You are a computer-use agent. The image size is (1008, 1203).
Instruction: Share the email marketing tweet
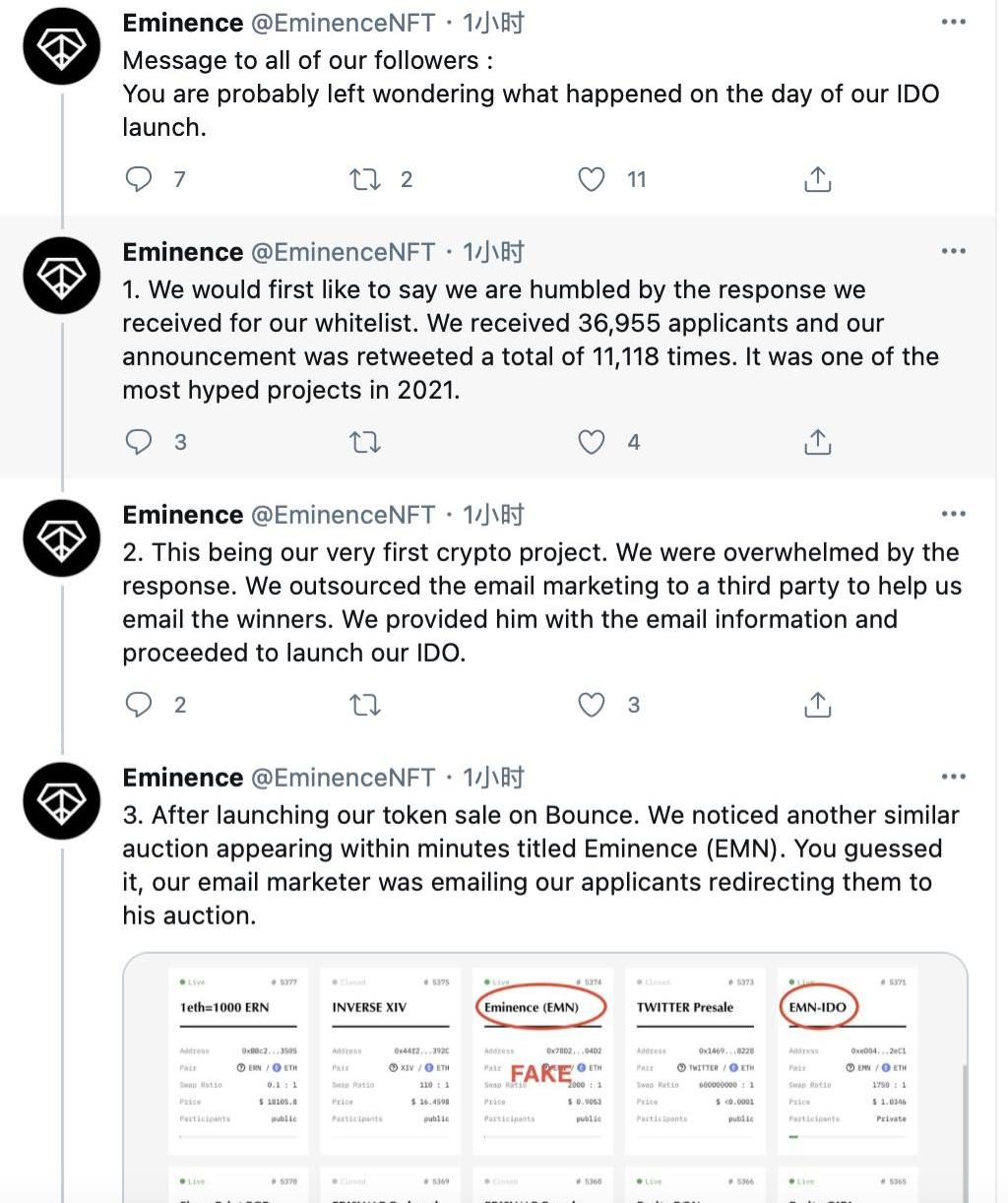pyautogui.click(x=818, y=705)
